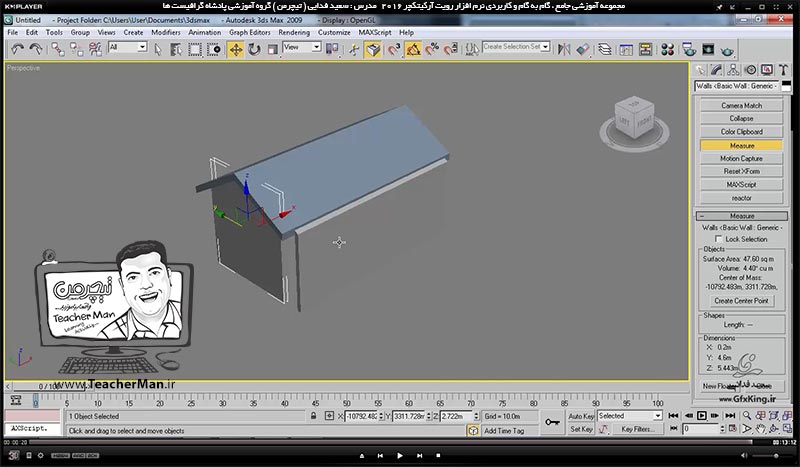This screenshot has height=467, width=800.
Task: Switch to Create command panel tab
Action: coord(701,70)
